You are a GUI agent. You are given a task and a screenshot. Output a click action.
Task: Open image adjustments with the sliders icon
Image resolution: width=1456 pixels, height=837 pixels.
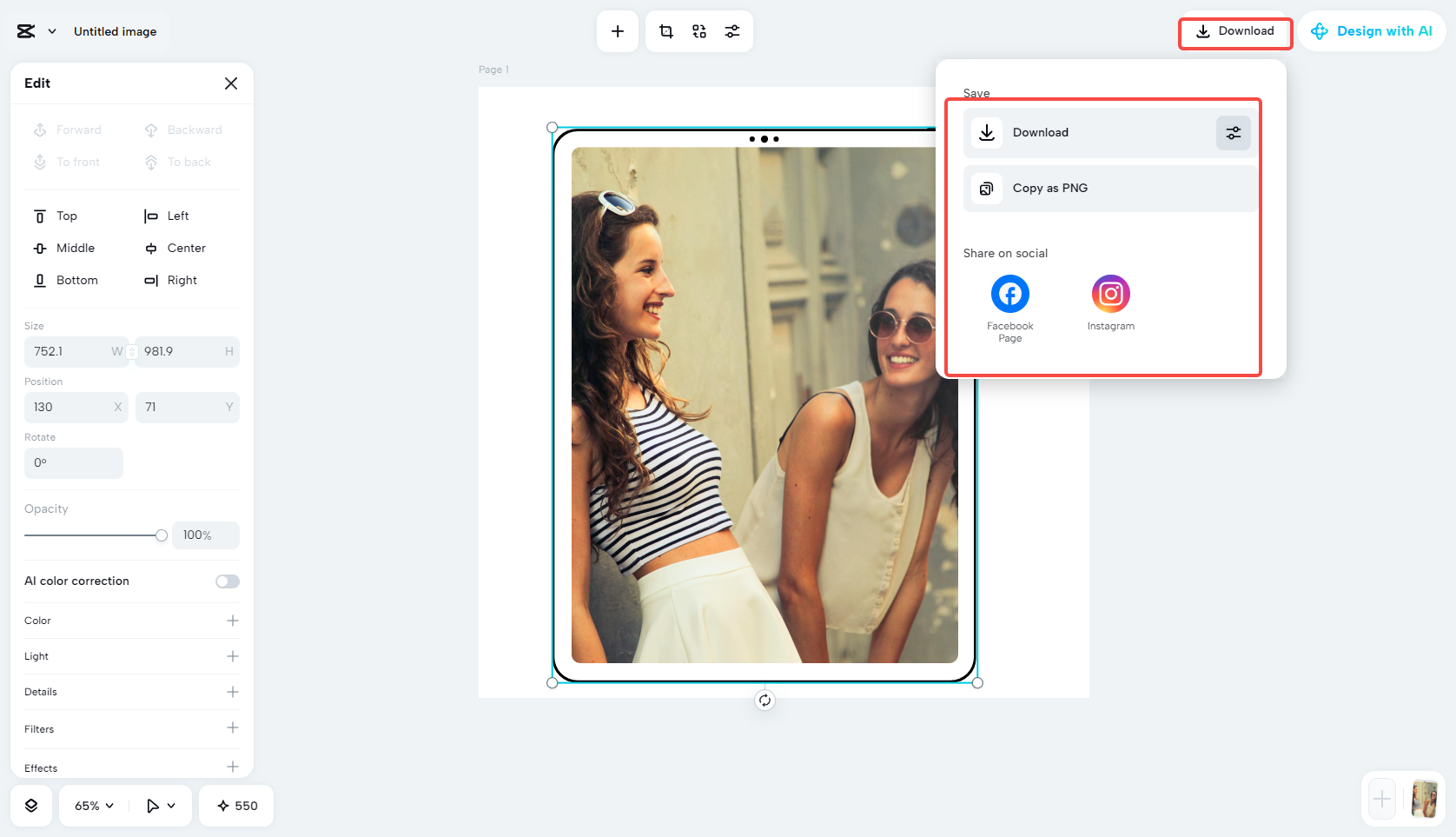point(732,30)
